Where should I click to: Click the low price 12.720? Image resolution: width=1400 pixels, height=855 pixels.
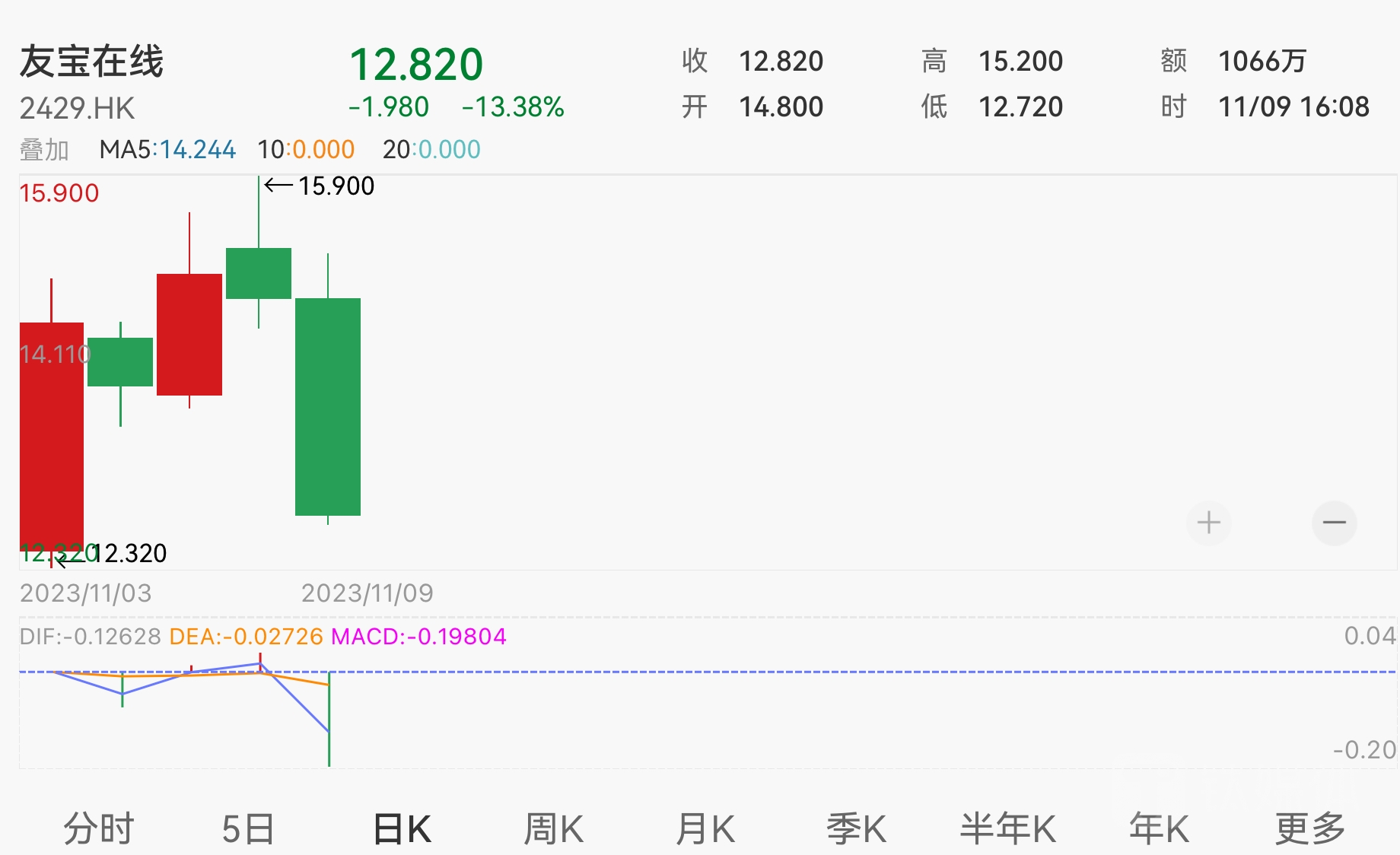coord(1021,106)
